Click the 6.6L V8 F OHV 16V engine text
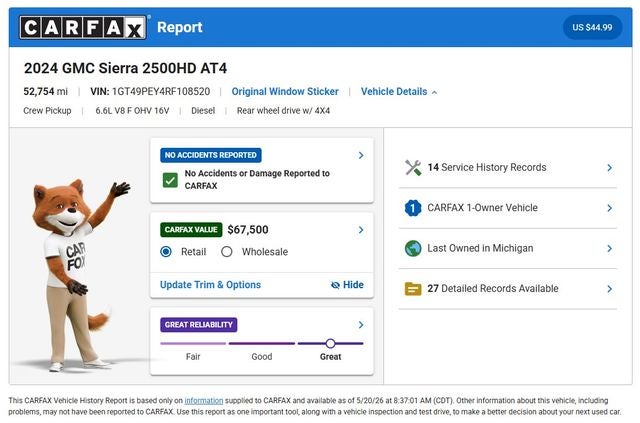Screen dimensions: 640x423 point(132,111)
